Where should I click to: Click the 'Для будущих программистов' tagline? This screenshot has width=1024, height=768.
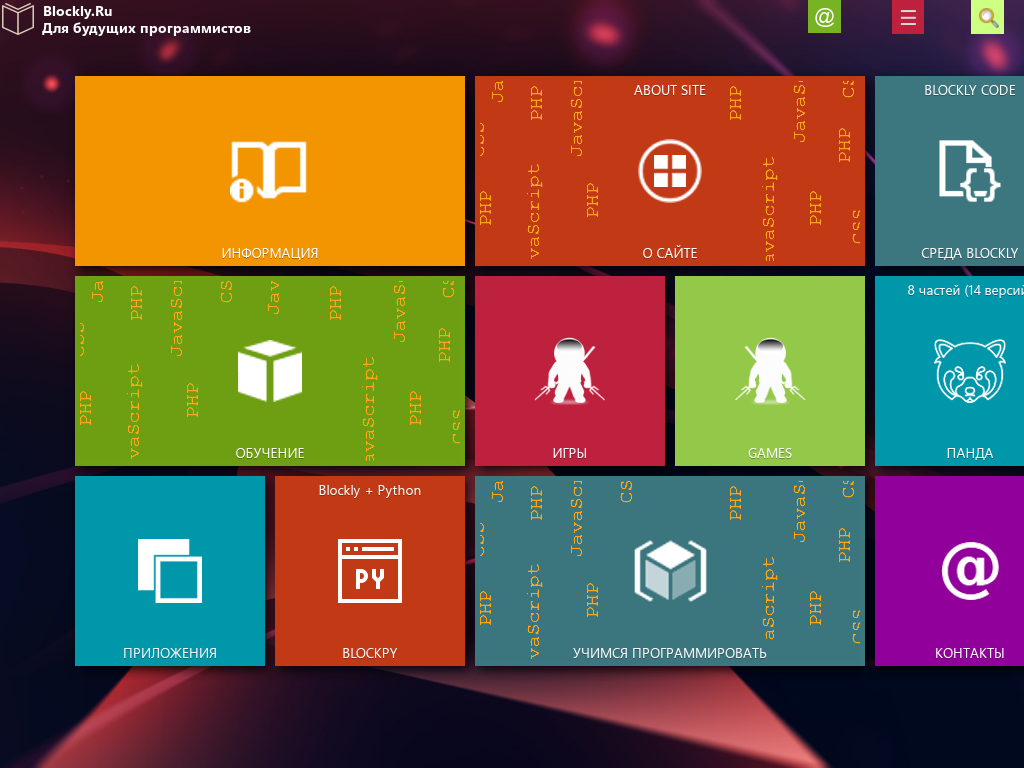click(x=146, y=29)
